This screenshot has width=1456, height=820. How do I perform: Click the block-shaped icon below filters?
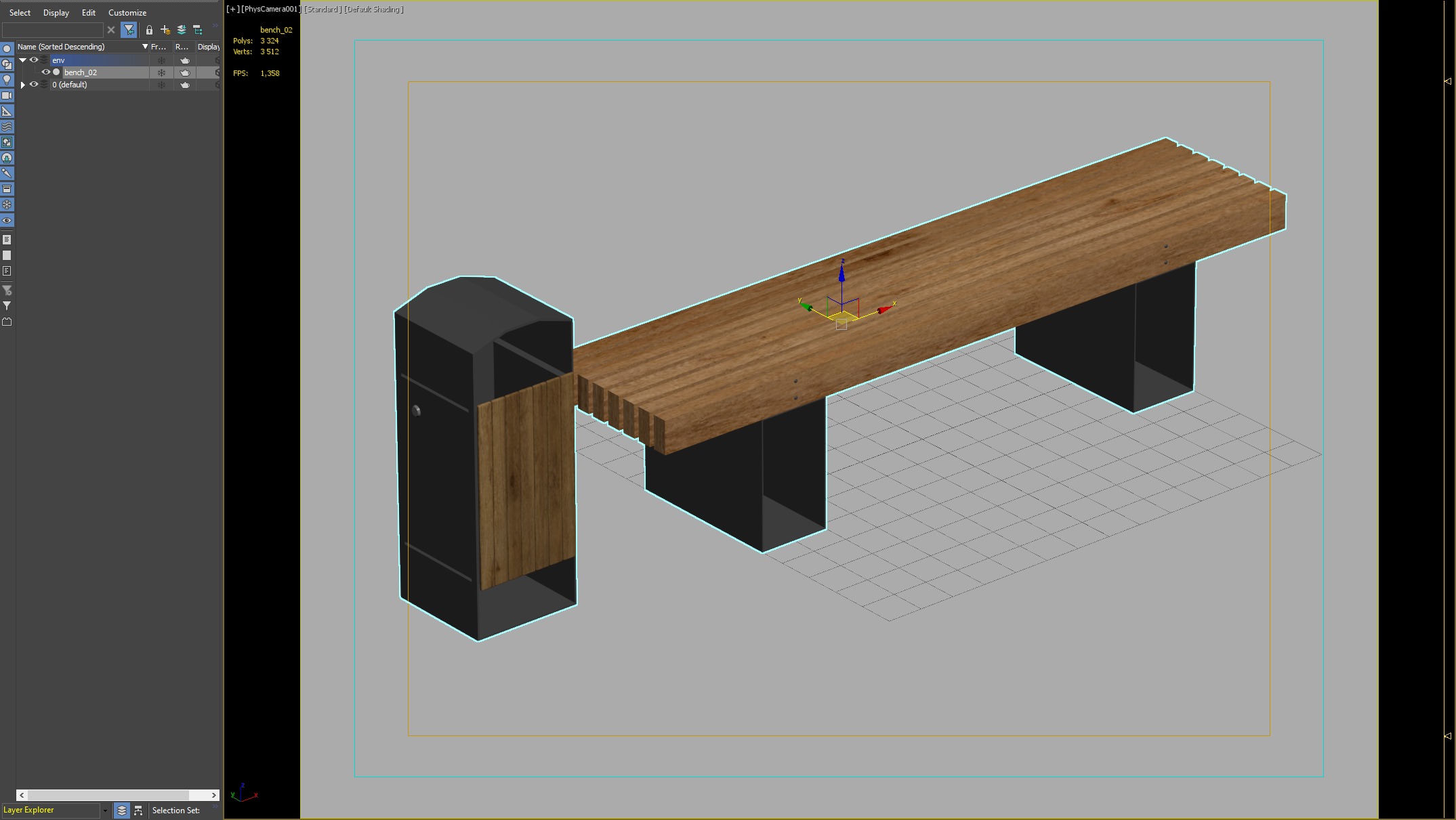[x=7, y=322]
